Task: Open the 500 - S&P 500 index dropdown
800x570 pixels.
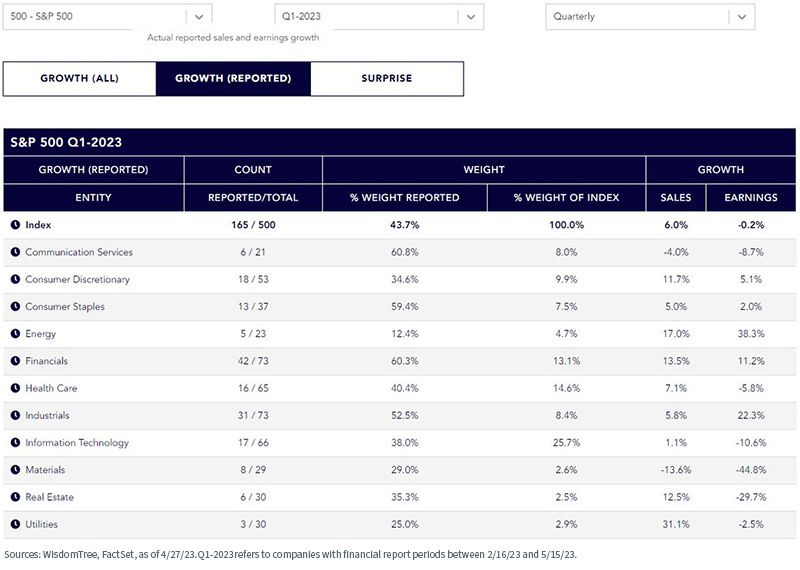Action: pyautogui.click(x=107, y=16)
